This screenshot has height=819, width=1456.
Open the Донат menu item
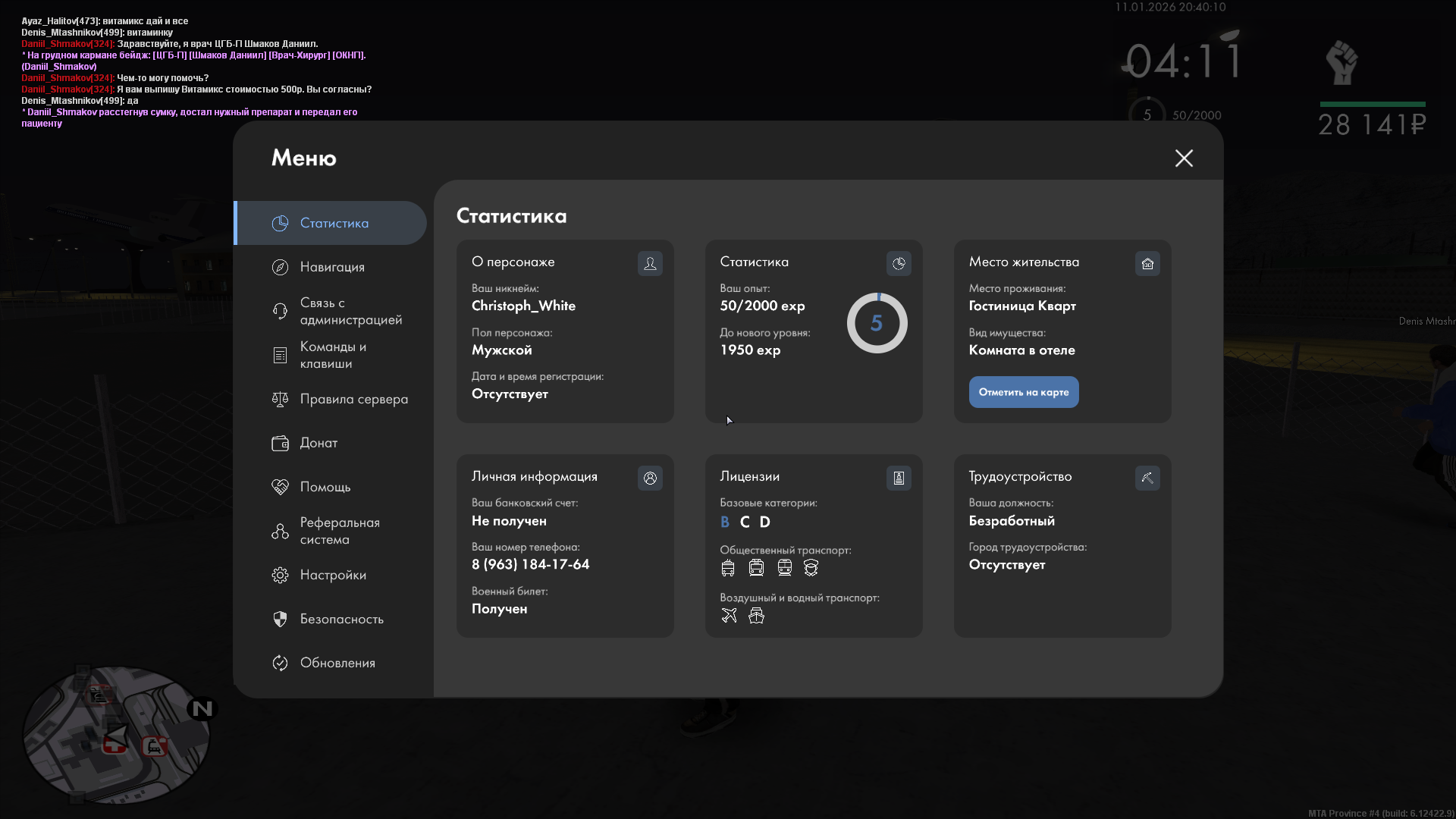pyautogui.click(x=318, y=443)
